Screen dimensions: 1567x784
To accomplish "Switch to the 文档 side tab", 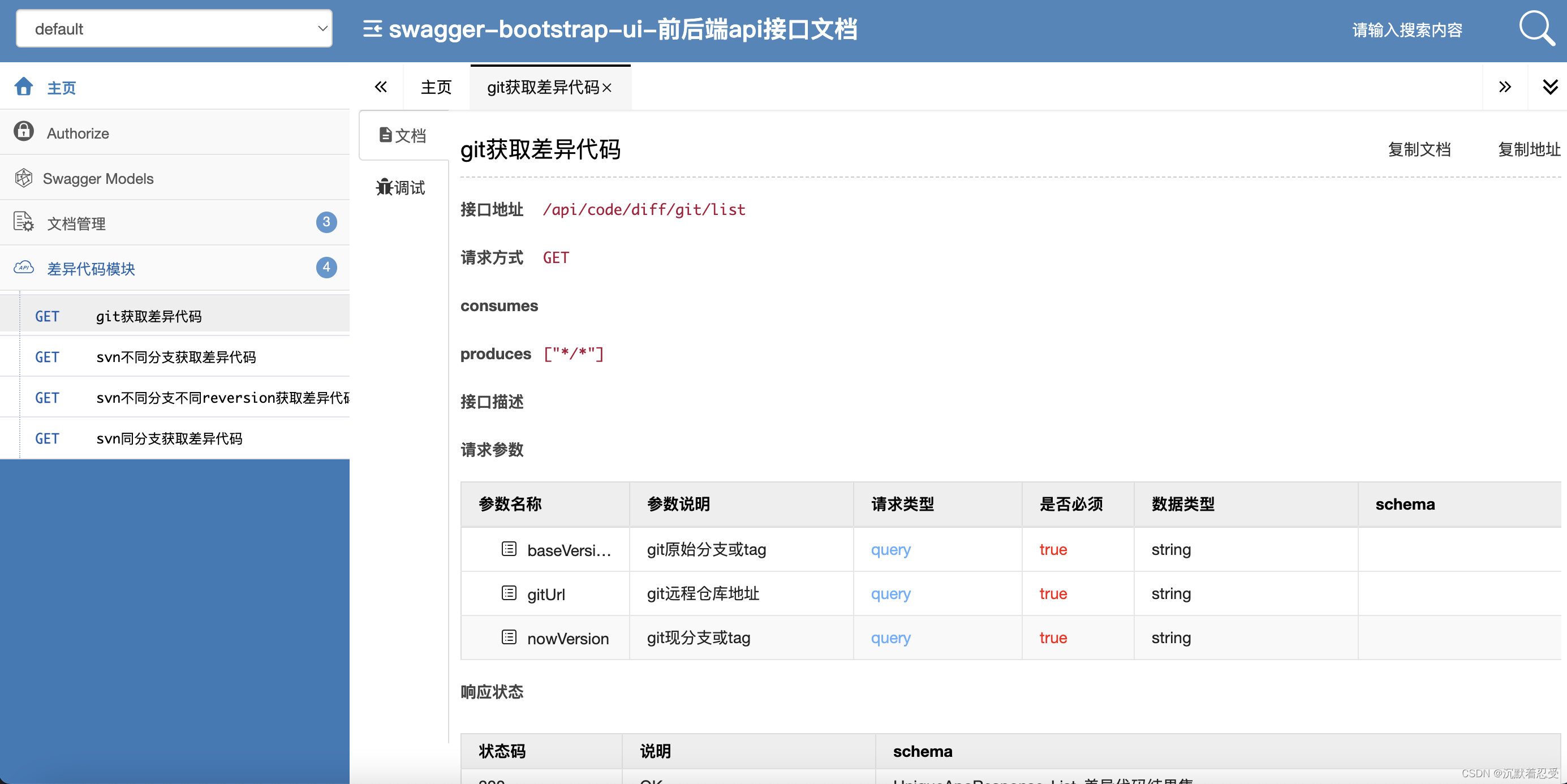I will tap(403, 135).
